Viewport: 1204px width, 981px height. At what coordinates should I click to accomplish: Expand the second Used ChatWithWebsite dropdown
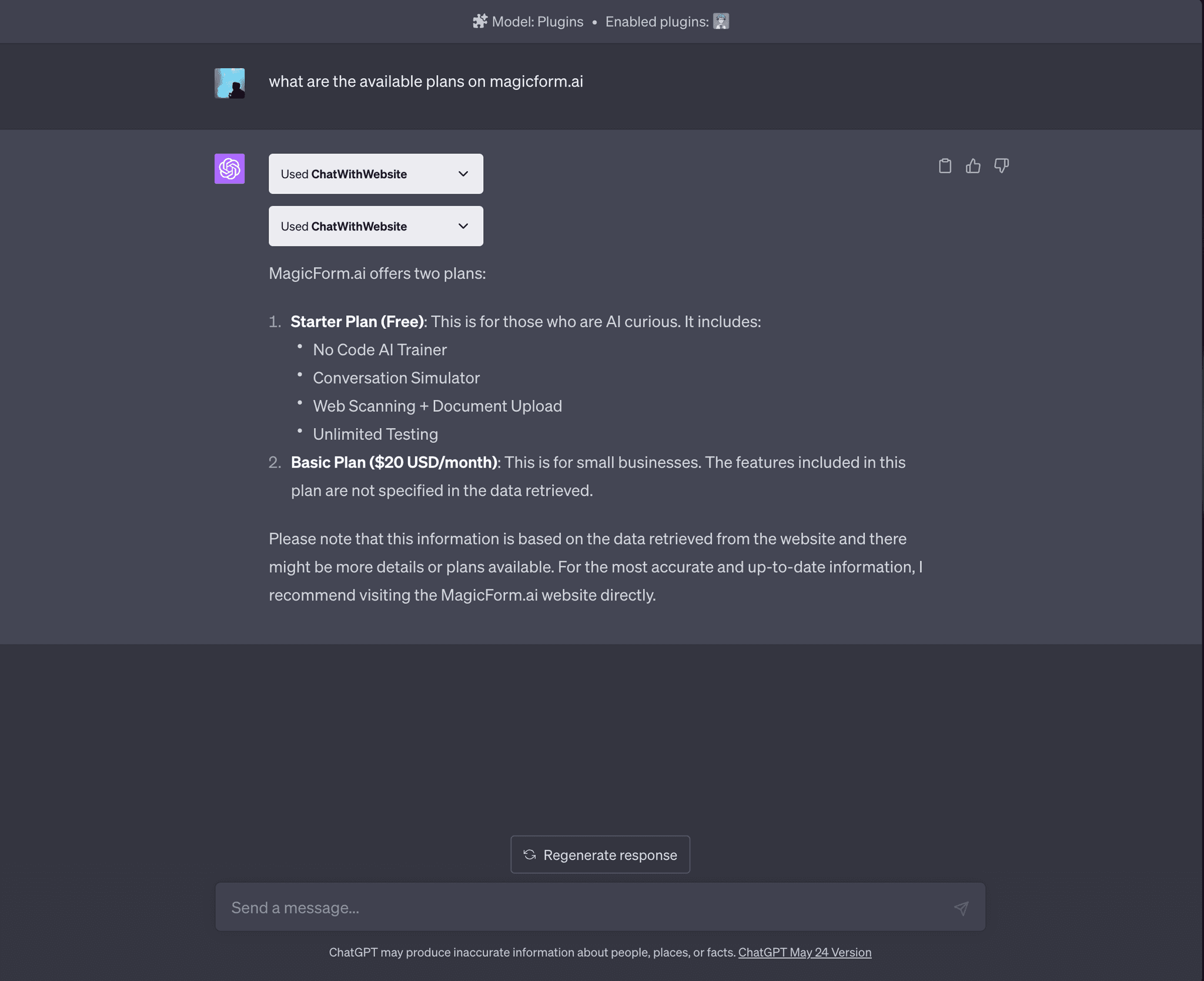point(376,226)
